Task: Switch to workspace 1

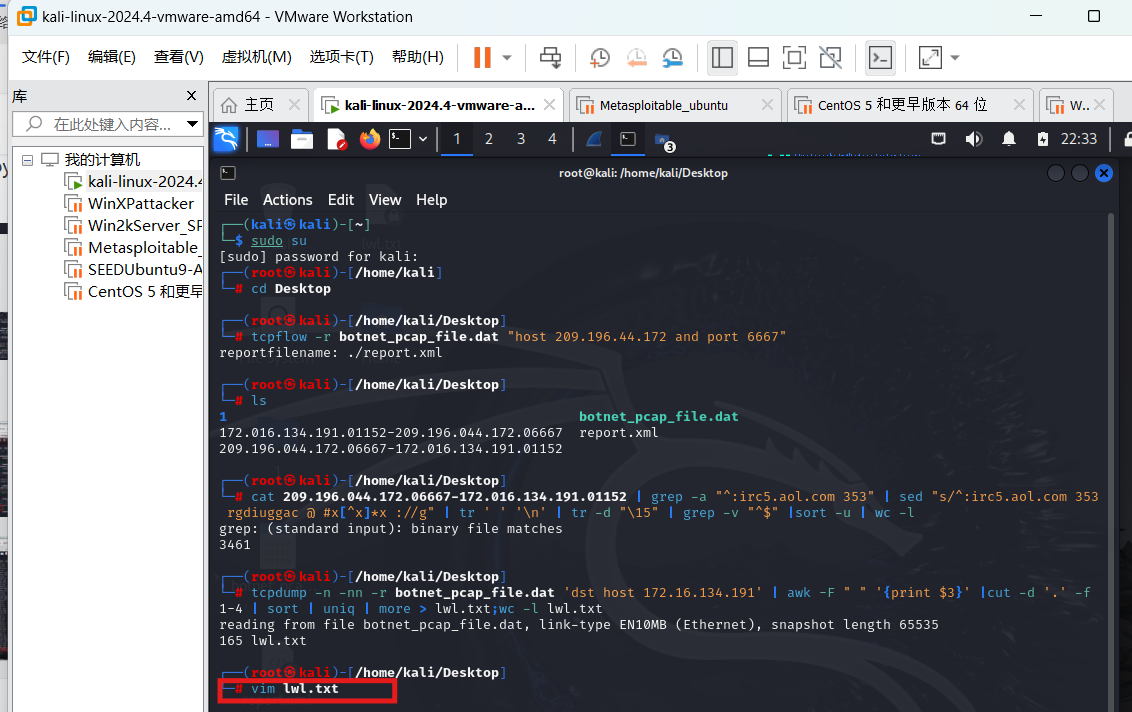Action: (456, 139)
